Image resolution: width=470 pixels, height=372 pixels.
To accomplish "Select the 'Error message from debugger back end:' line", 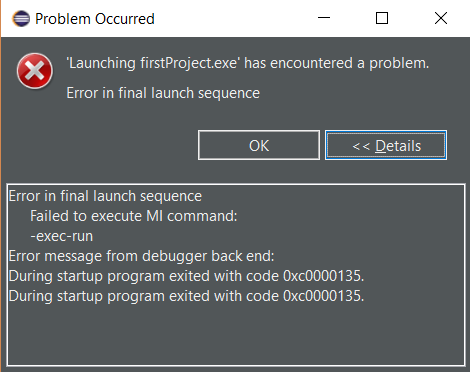I will click(x=142, y=256).
